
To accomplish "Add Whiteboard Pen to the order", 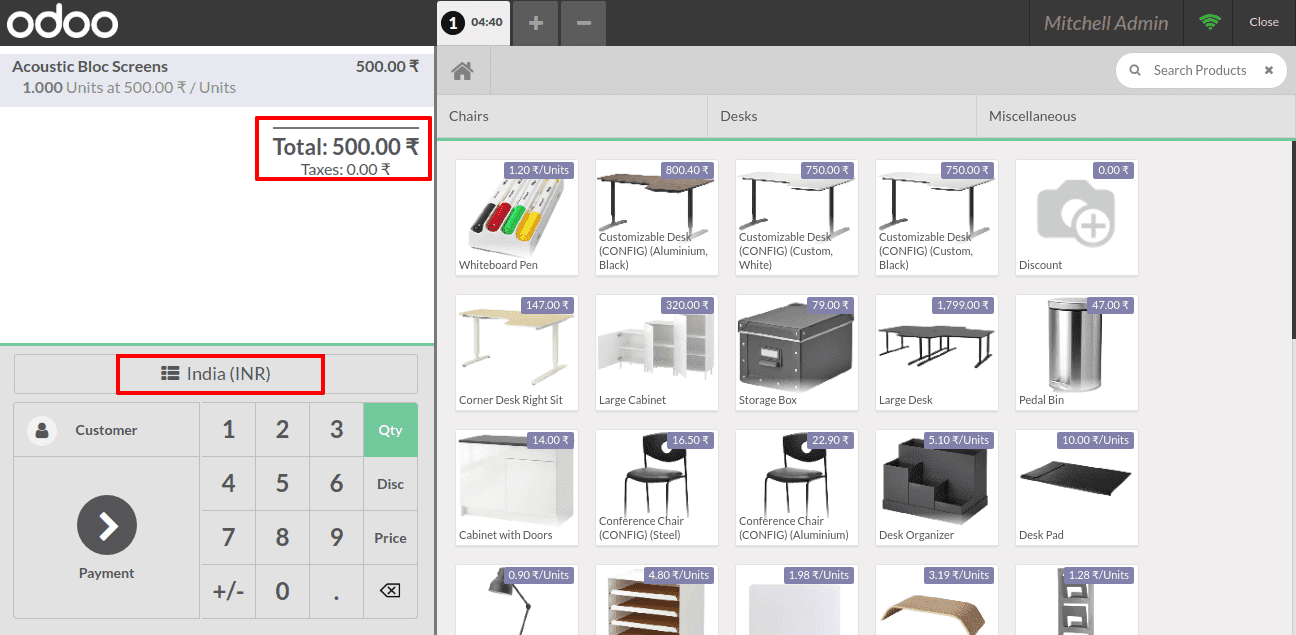I will pyautogui.click(x=517, y=217).
